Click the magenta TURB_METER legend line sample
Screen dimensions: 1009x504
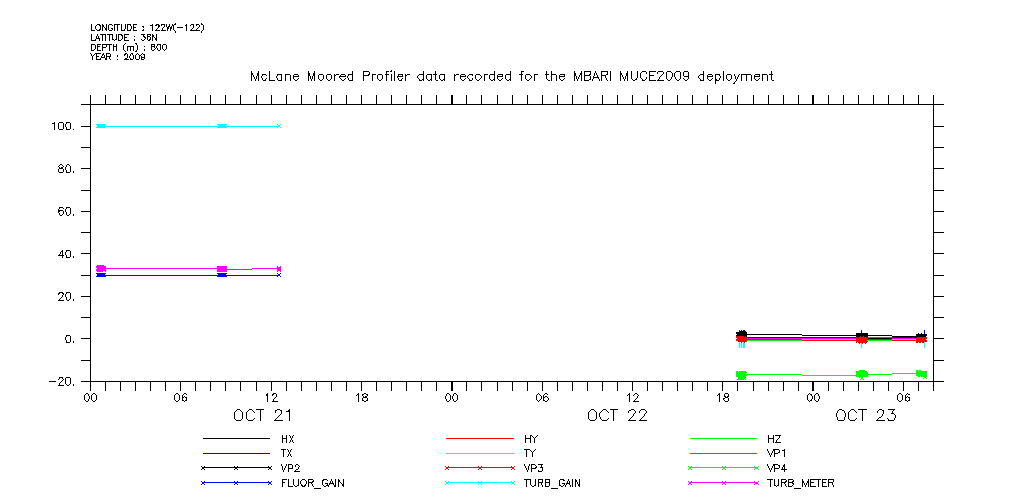tap(723, 483)
